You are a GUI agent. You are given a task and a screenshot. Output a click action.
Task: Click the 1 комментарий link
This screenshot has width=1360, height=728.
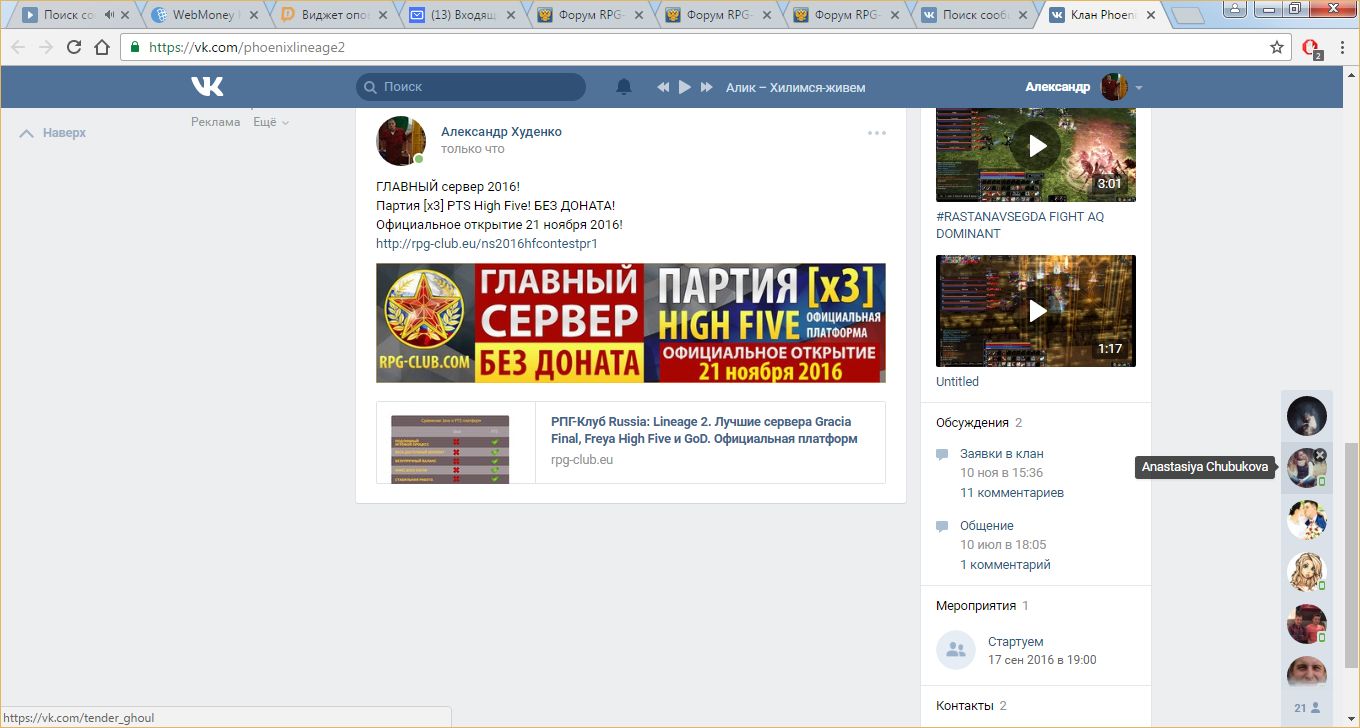[1005, 565]
